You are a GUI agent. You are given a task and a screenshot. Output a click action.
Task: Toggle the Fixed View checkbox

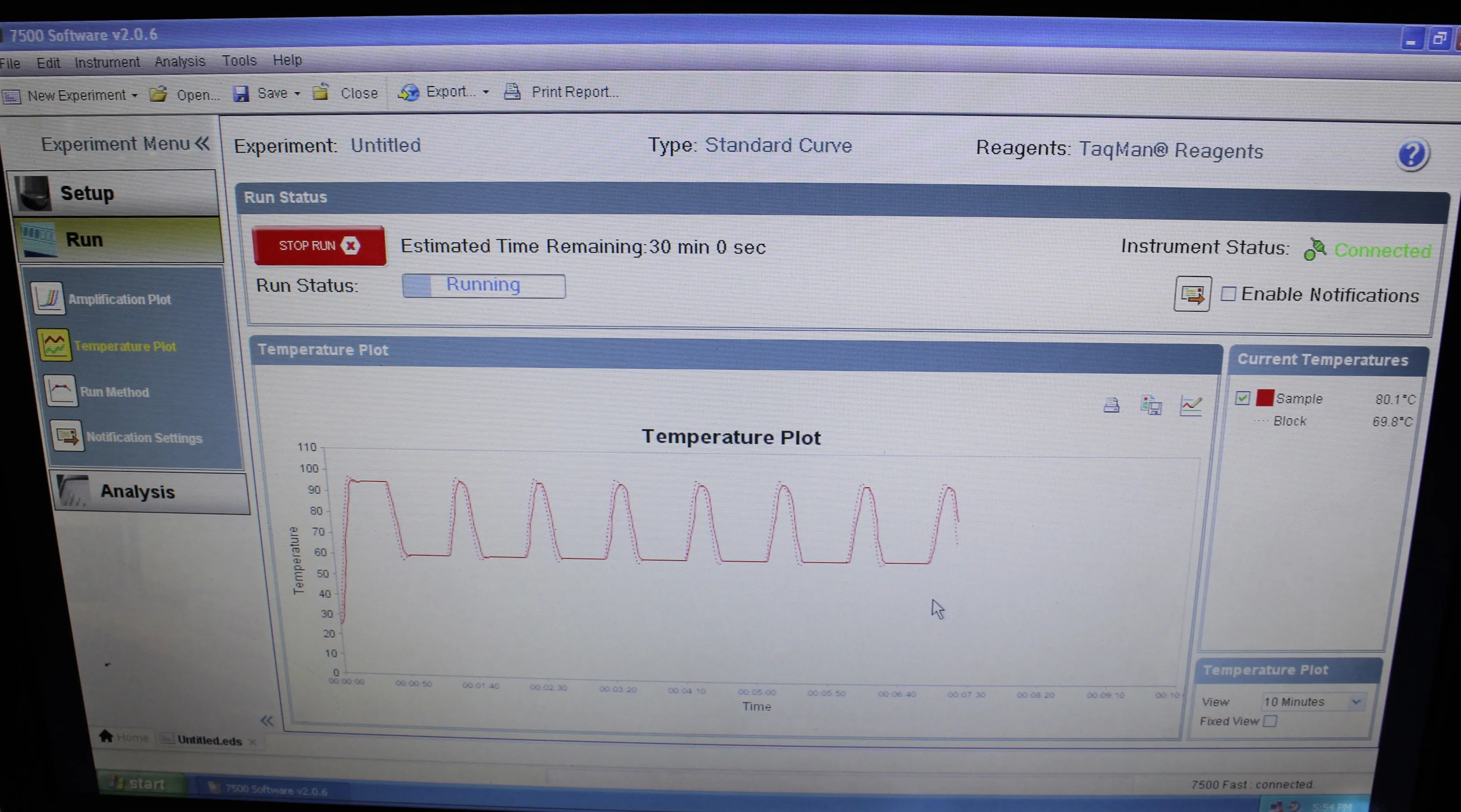point(1270,721)
